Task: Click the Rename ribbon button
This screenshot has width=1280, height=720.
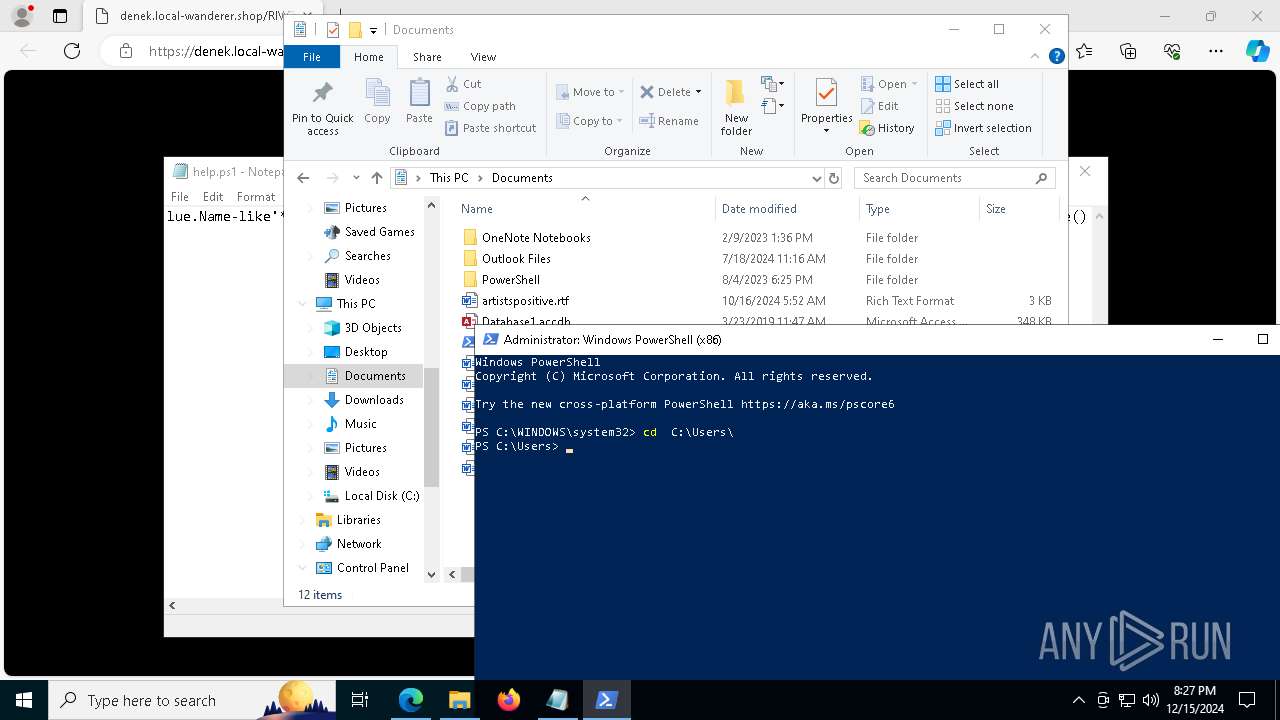Action: pyautogui.click(x=669, y=121)
